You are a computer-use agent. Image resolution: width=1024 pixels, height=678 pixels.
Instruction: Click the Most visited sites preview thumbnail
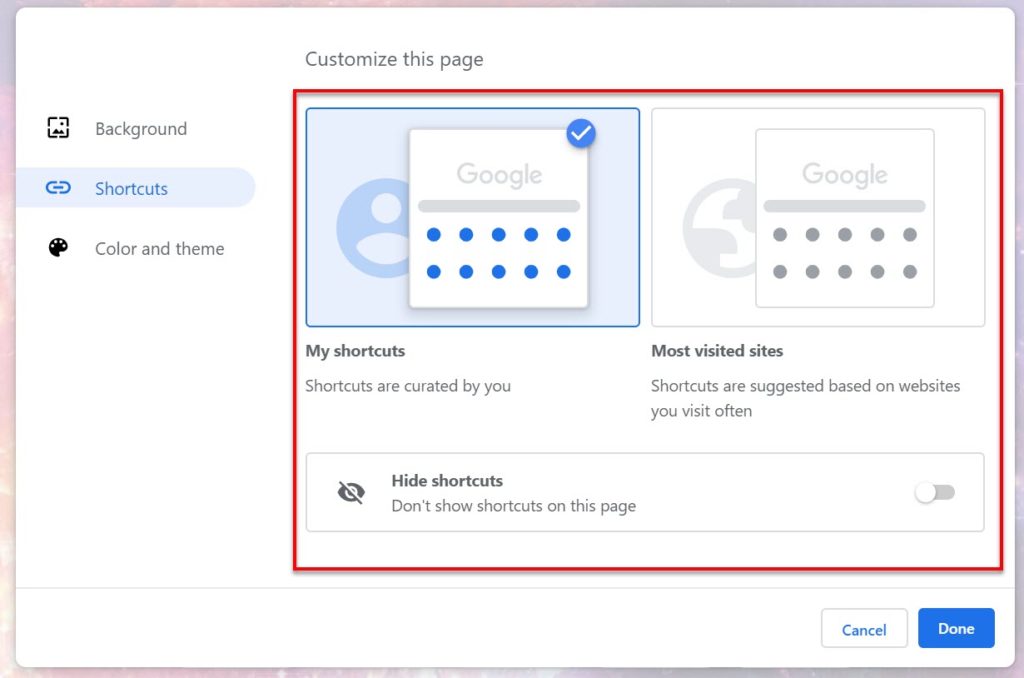click(x=843, y=216)
